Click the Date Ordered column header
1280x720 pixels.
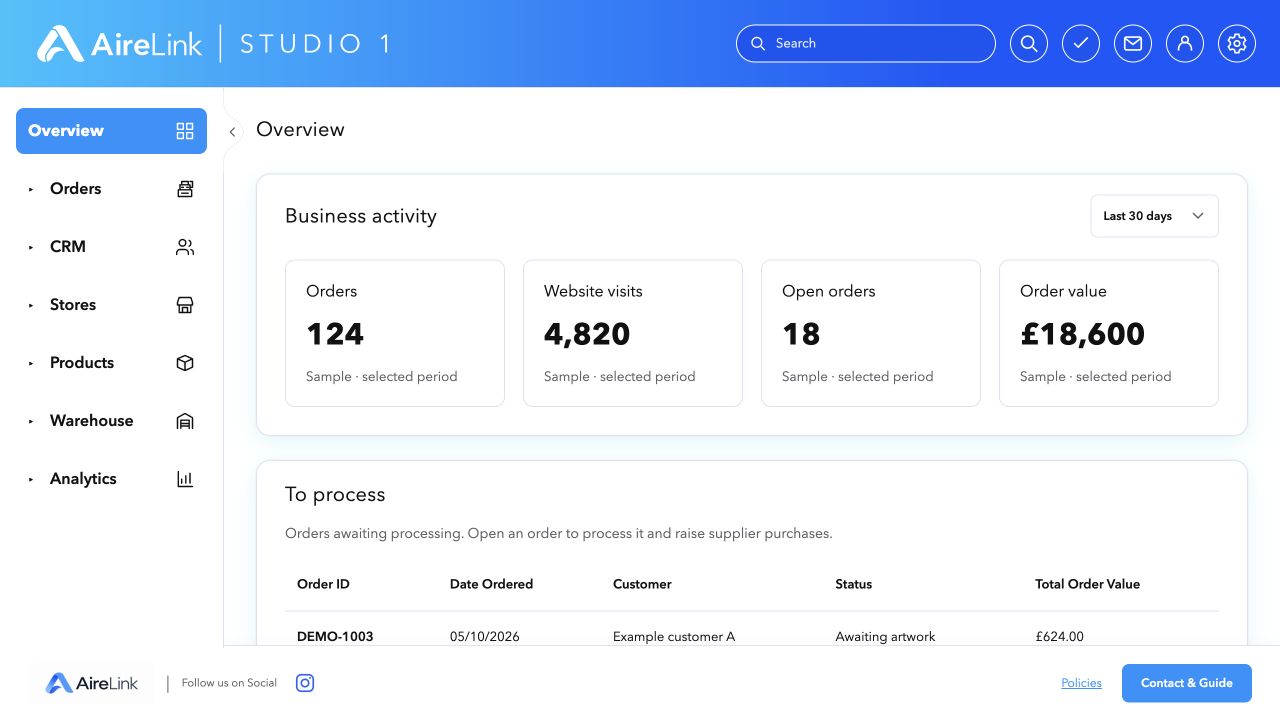[491, 584]
